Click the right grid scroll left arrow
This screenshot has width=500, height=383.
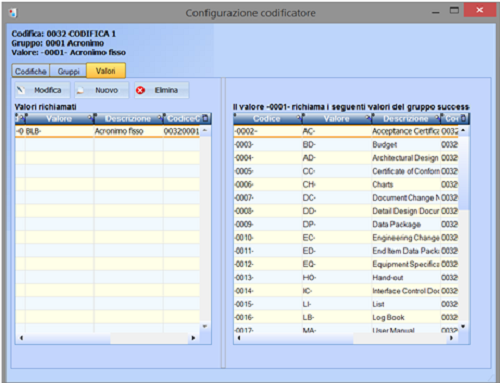click(239, 338)
